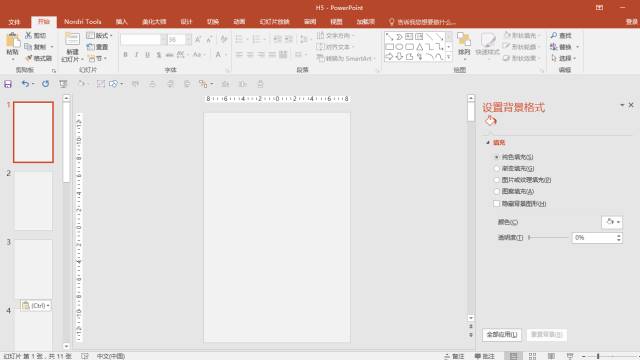Open the font name combo box arrow
The image size is (640, 360).
[x=164, y=40]
